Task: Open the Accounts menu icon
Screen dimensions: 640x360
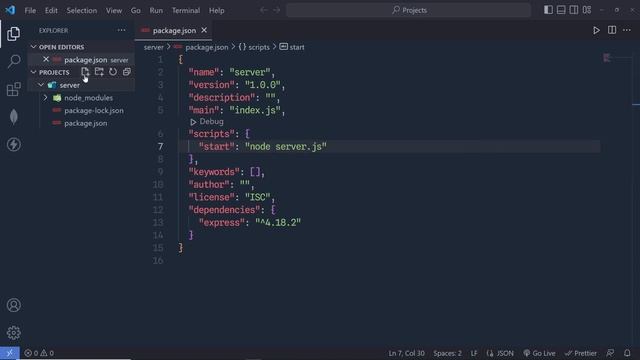Action: click(x=13, y=305)
